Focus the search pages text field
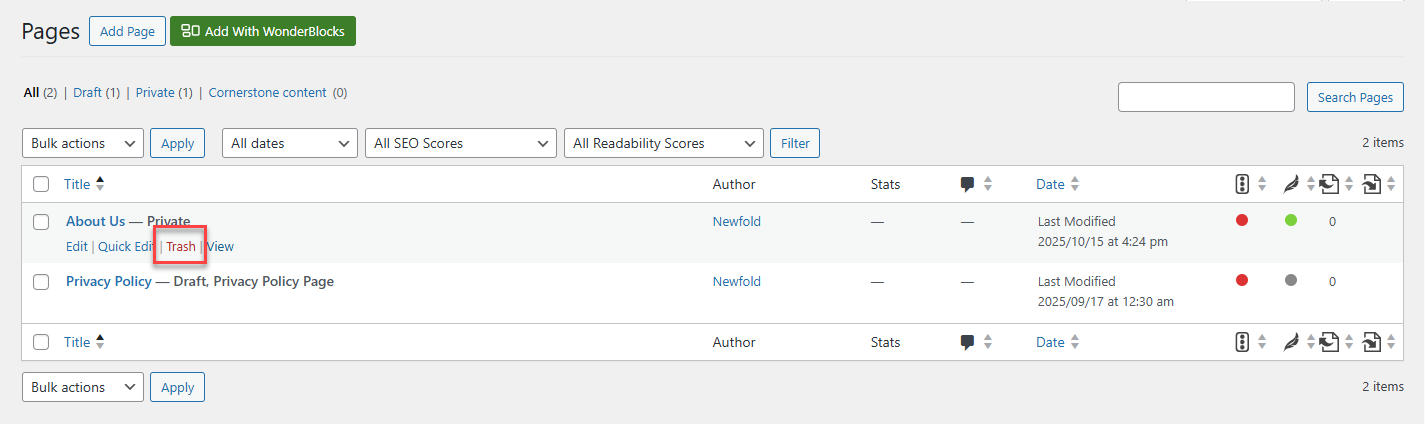Screen dimensions: 1425x424 coord(1206,97)
